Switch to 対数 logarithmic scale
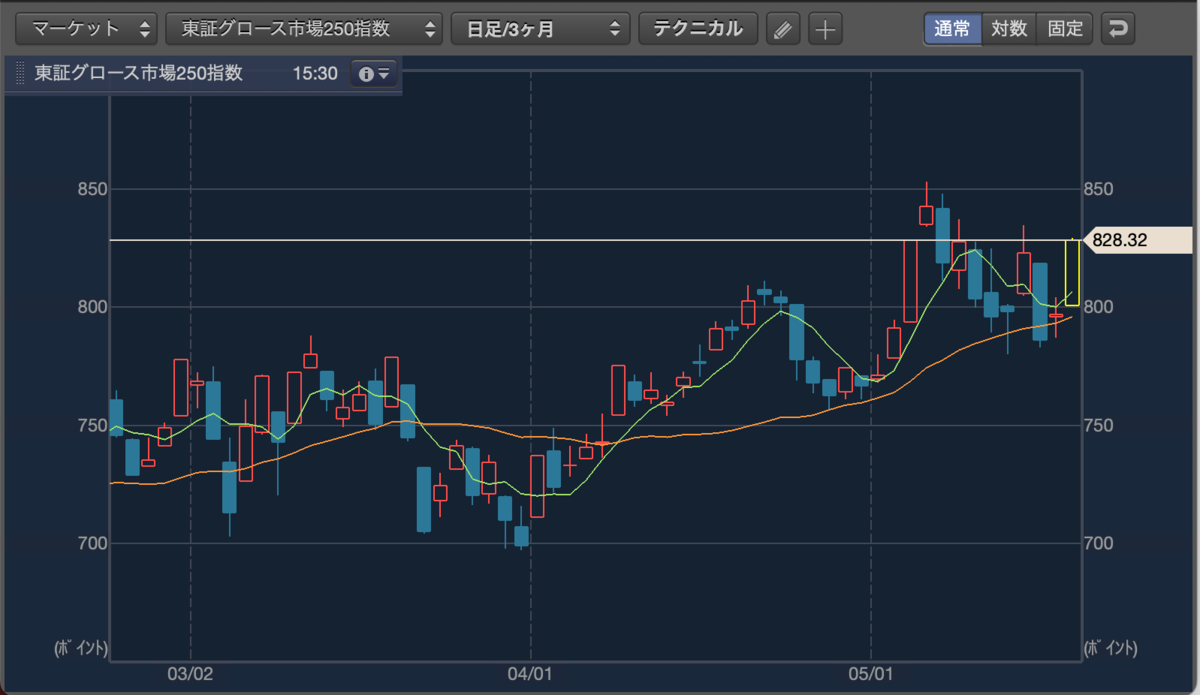Image resolution: width=1200 pixels, height=695 pixels. click(x=1009, y=28)
